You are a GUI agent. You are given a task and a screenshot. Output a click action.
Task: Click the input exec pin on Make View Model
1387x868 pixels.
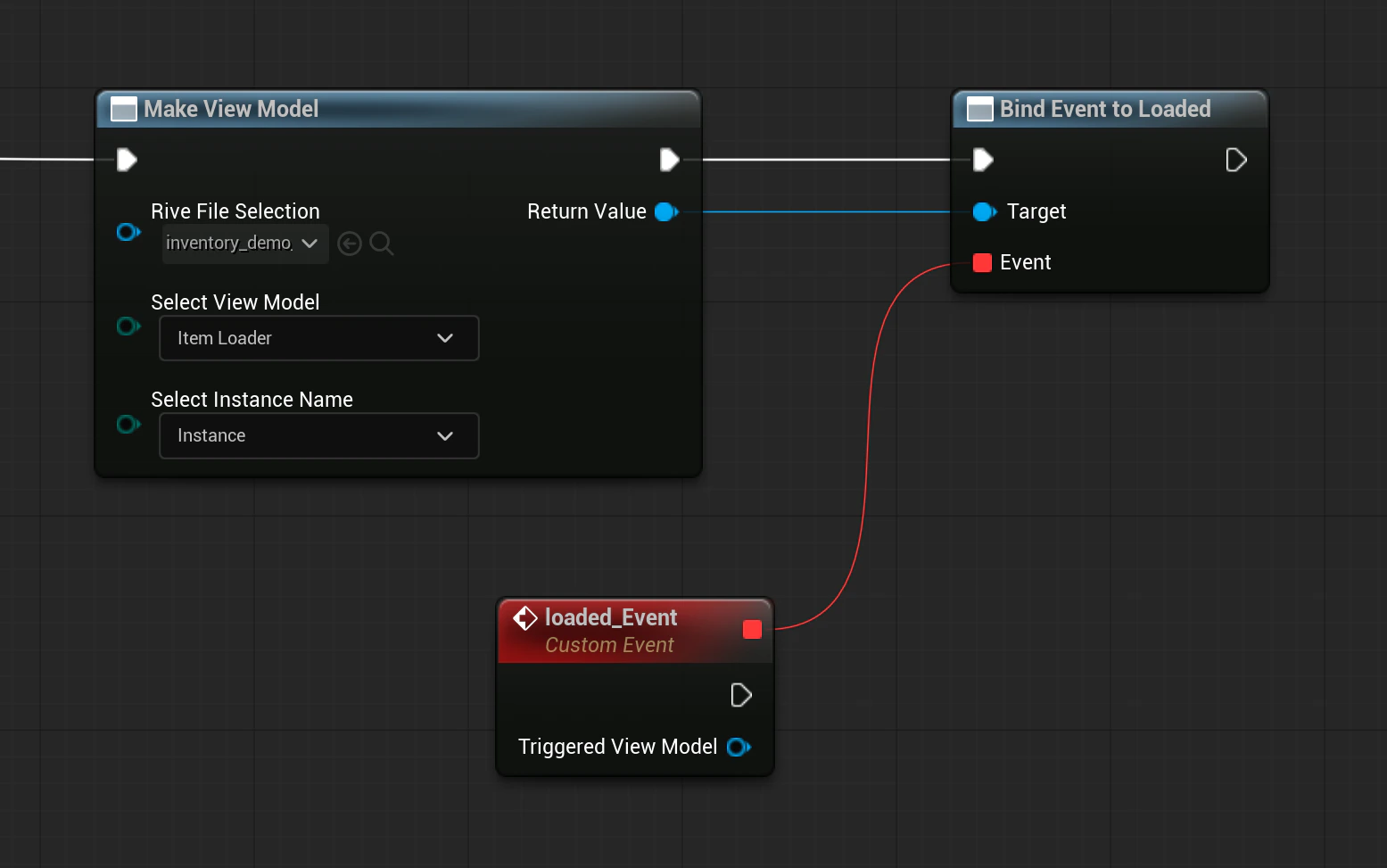125,160
